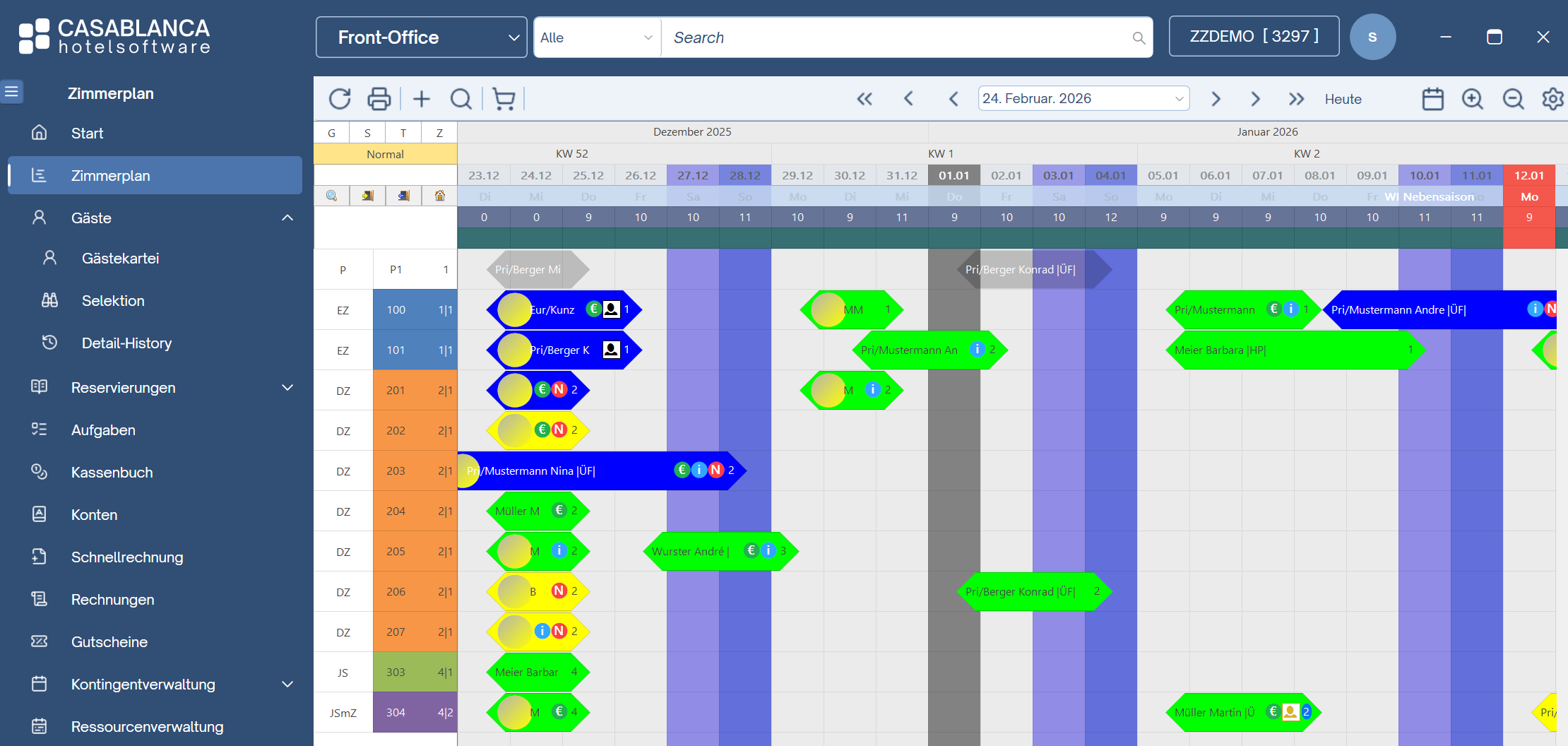This screenshot has height=746, width=1568.
Task: Select Gästekartei in the sidebar
Action: [120, 259]
